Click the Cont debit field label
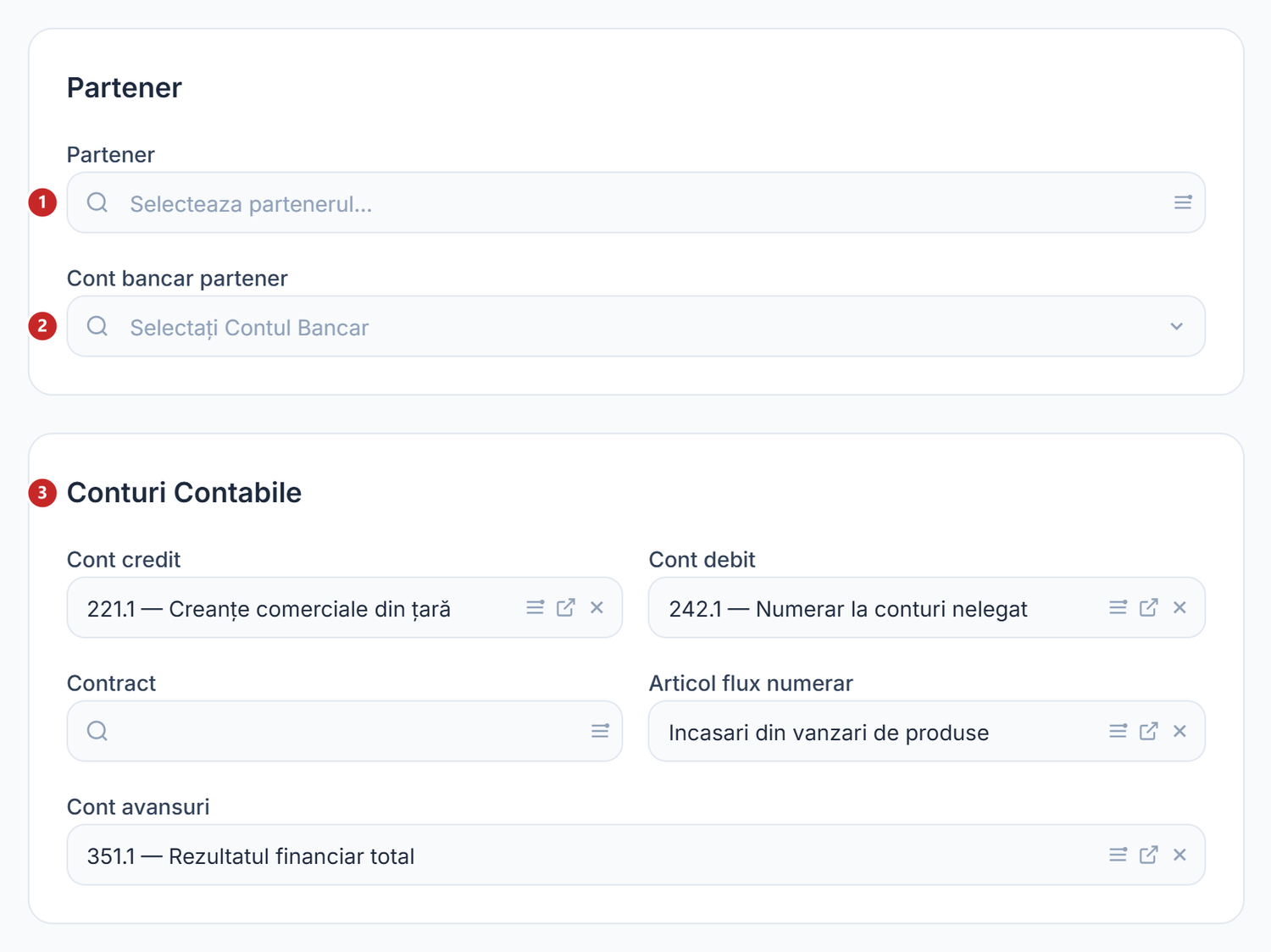The width and height of the screenshot is (1271, 952). coord(702,559)
